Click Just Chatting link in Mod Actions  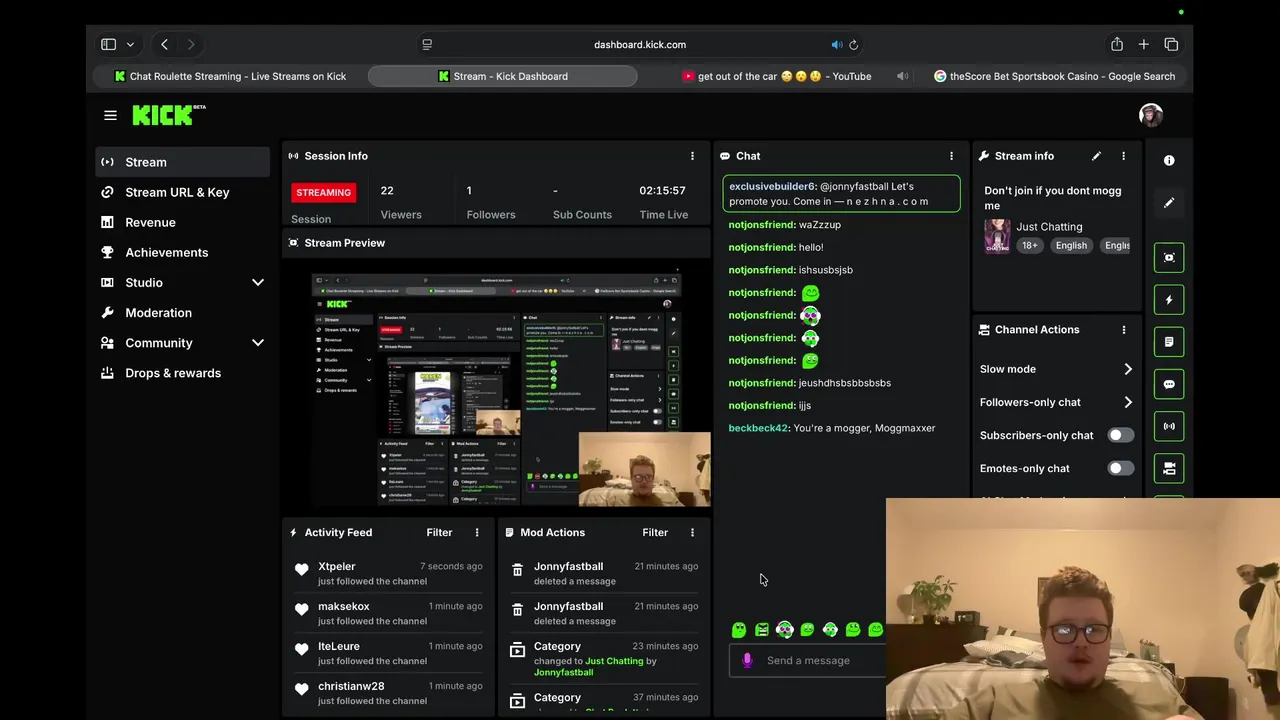coord(614,661)
